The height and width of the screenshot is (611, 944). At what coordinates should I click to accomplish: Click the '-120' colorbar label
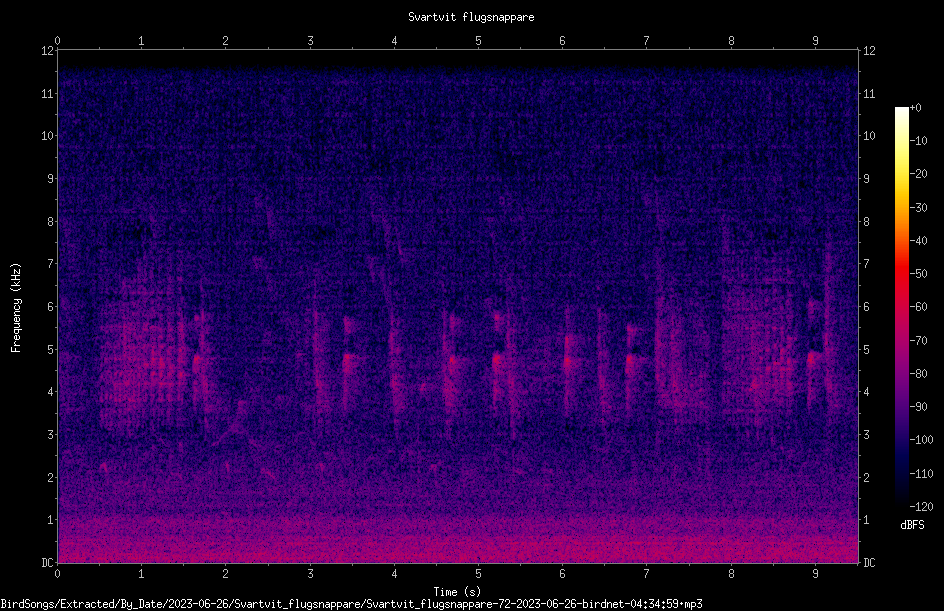[922, 507]
